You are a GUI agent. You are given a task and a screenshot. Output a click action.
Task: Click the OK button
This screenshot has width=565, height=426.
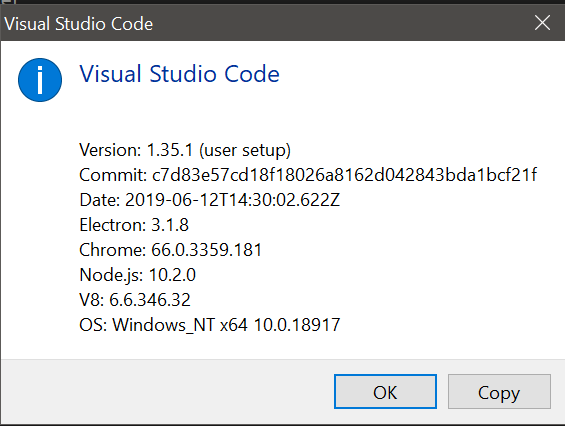[385, 391]
